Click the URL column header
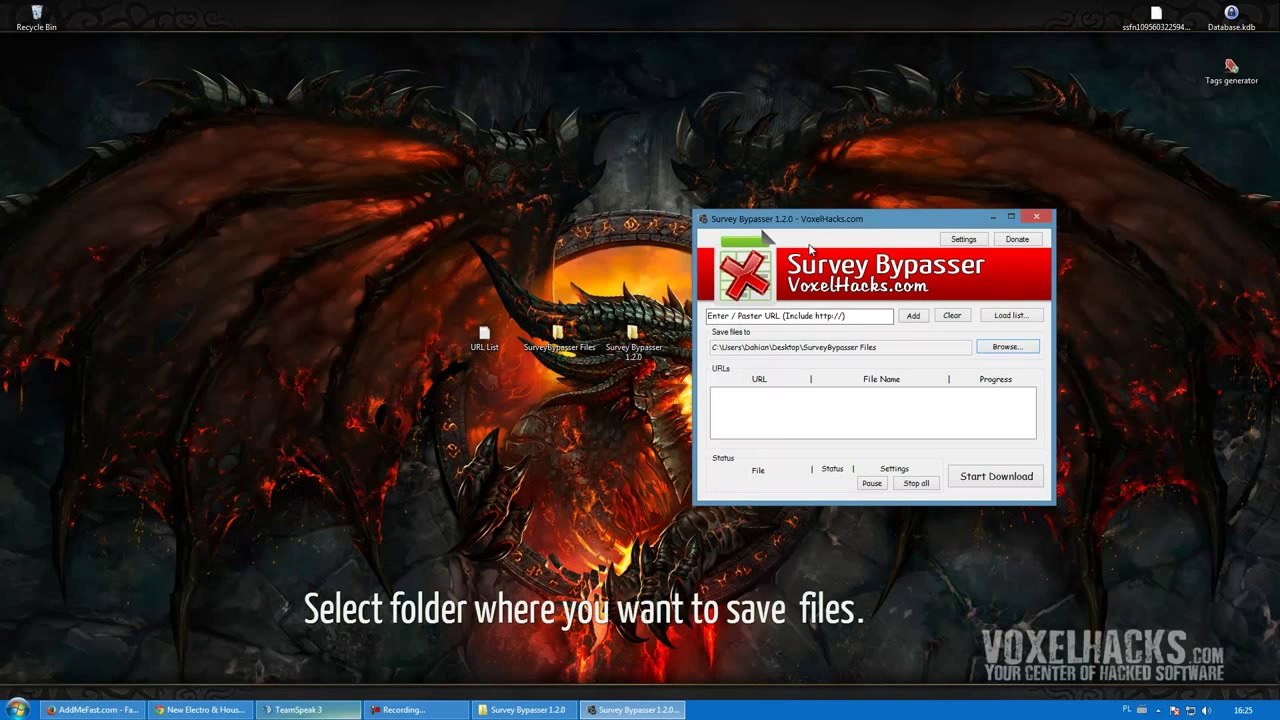Image resolution: width=1280 pixels, height=720 pixels. coord(759,379)
